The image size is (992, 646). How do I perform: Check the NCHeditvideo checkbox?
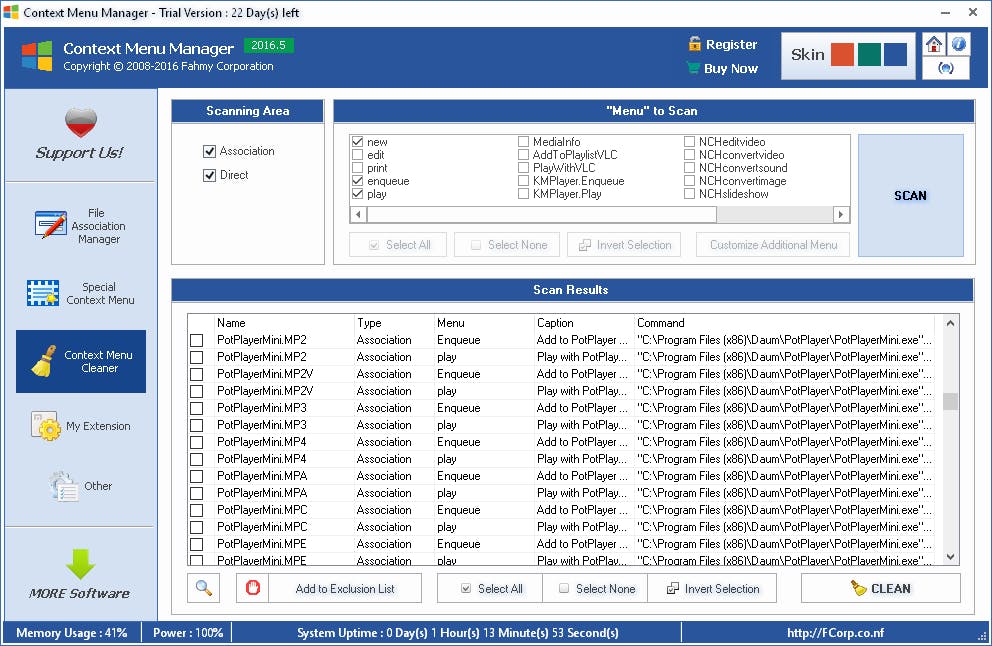(690, 142)
